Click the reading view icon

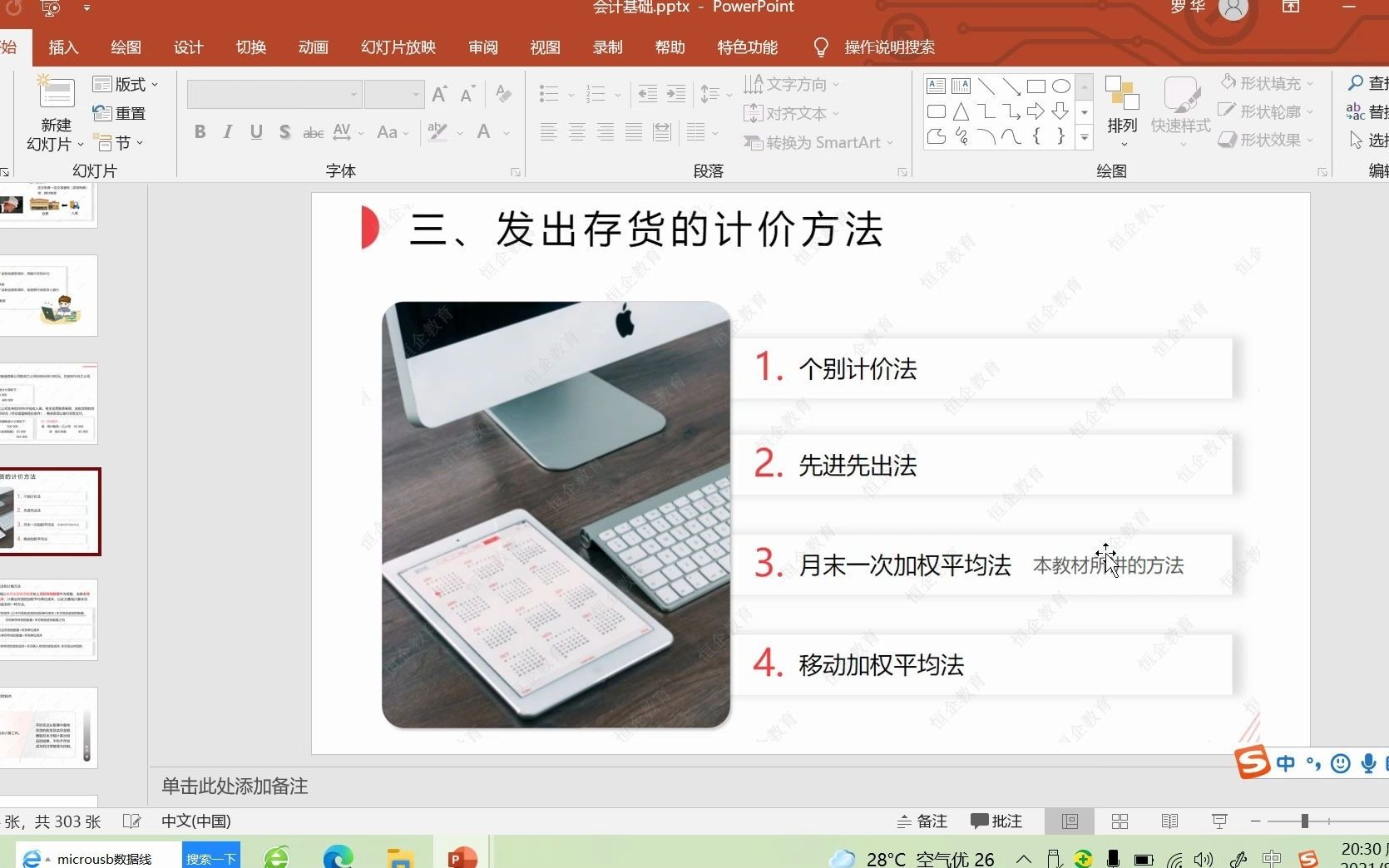tap(1169, 821)
